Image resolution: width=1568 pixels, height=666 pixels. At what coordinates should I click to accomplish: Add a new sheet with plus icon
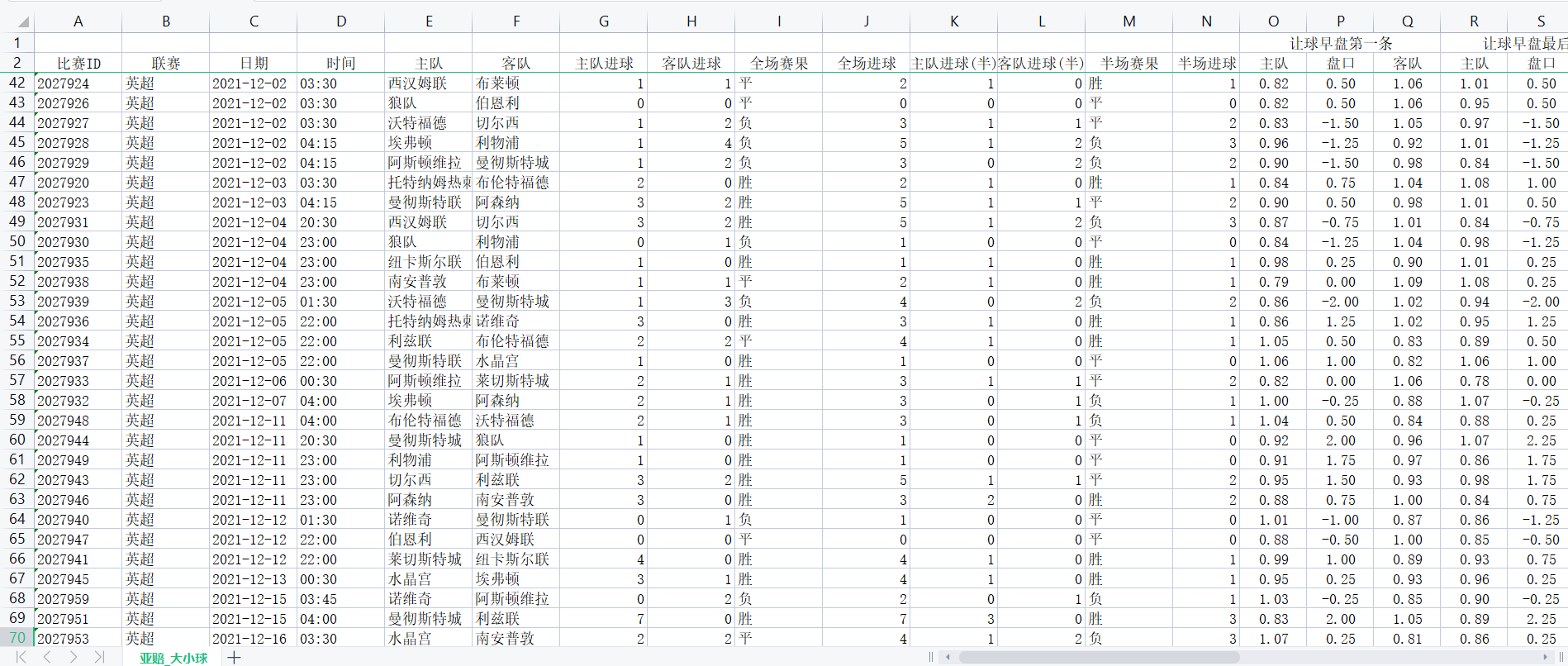point(235,658)
